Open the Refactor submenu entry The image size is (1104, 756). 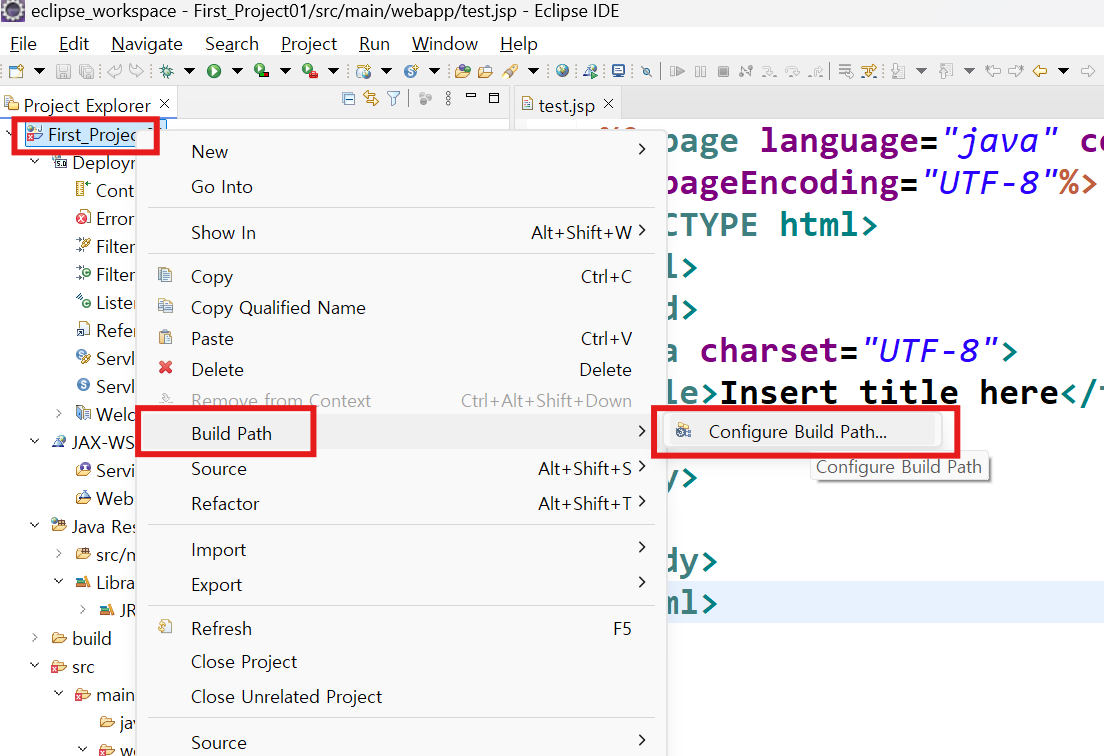click(x=401, y=503)
